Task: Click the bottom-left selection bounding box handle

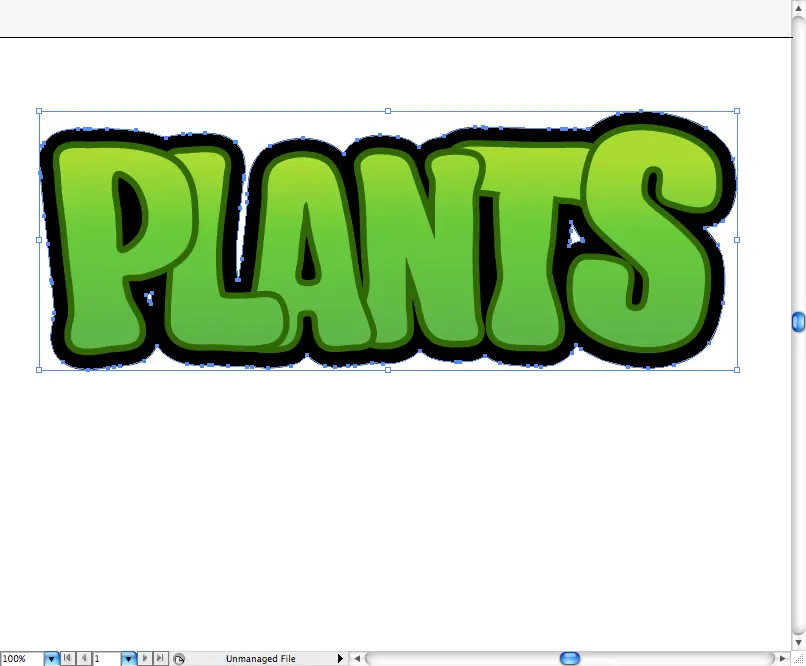Action: (39, 370)
